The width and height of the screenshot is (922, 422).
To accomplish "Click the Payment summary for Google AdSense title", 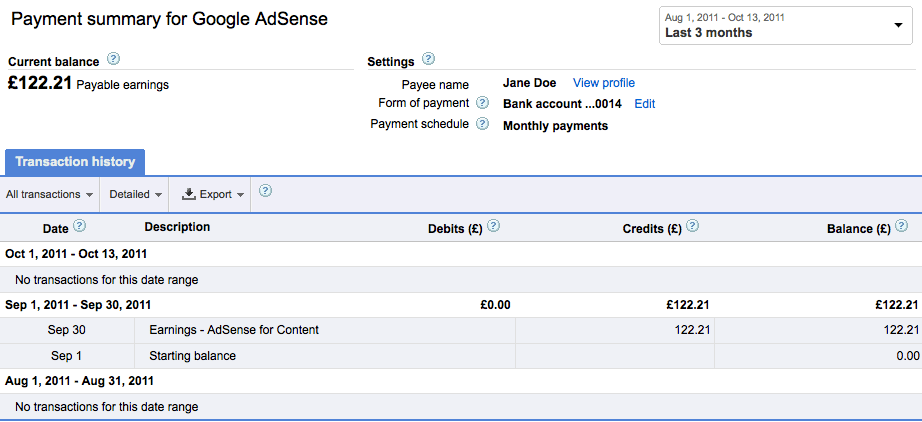I will 169,19.
